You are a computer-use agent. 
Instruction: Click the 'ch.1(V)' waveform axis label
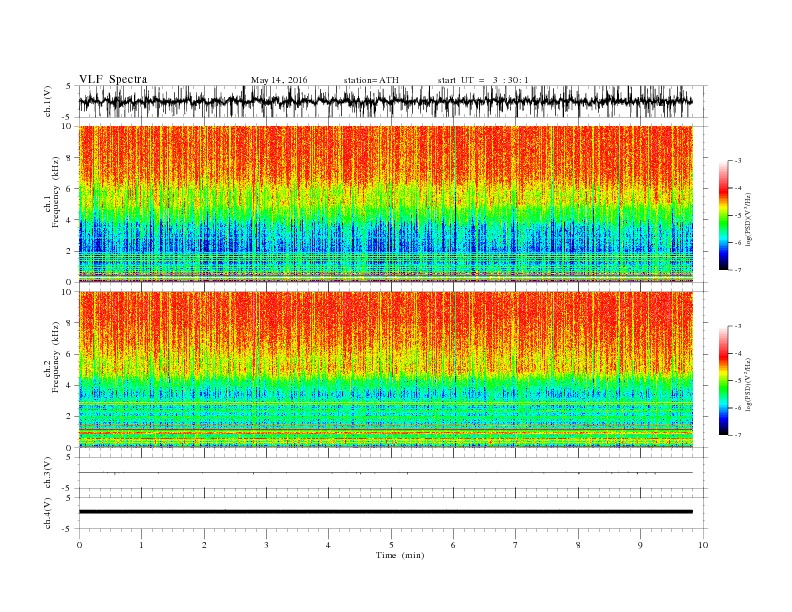(x=47, y=102)
